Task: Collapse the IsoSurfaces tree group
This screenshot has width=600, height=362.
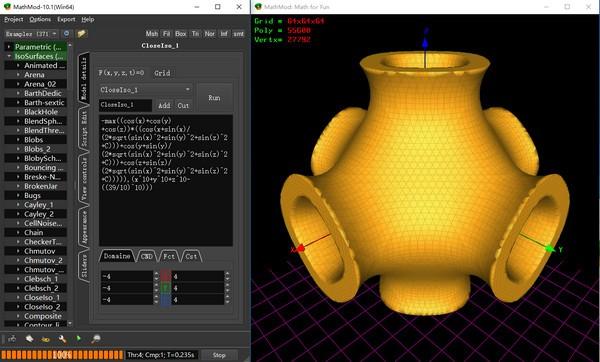Action: 9,56
